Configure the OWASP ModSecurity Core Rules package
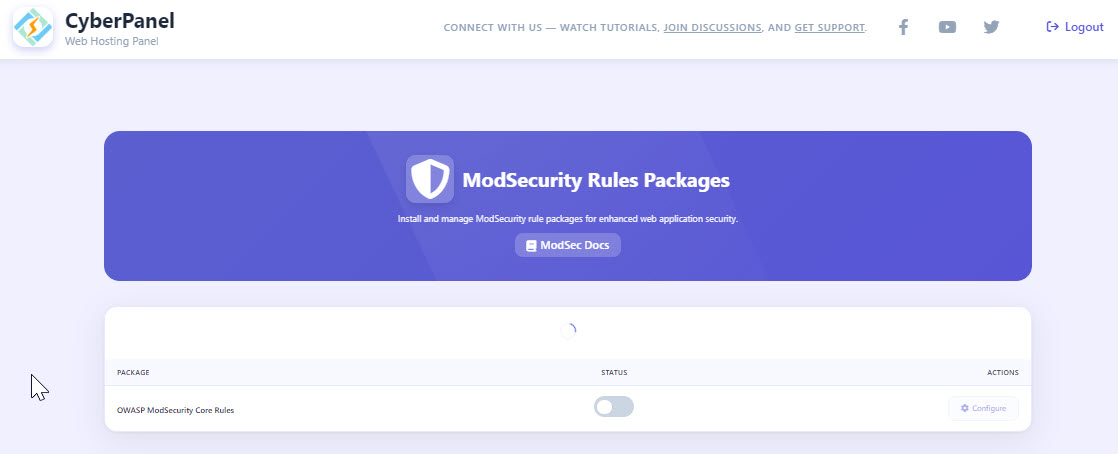Image resolution: width=1118 pixels, height=454 pixels. pyautogui.click(x=983, y=408)
